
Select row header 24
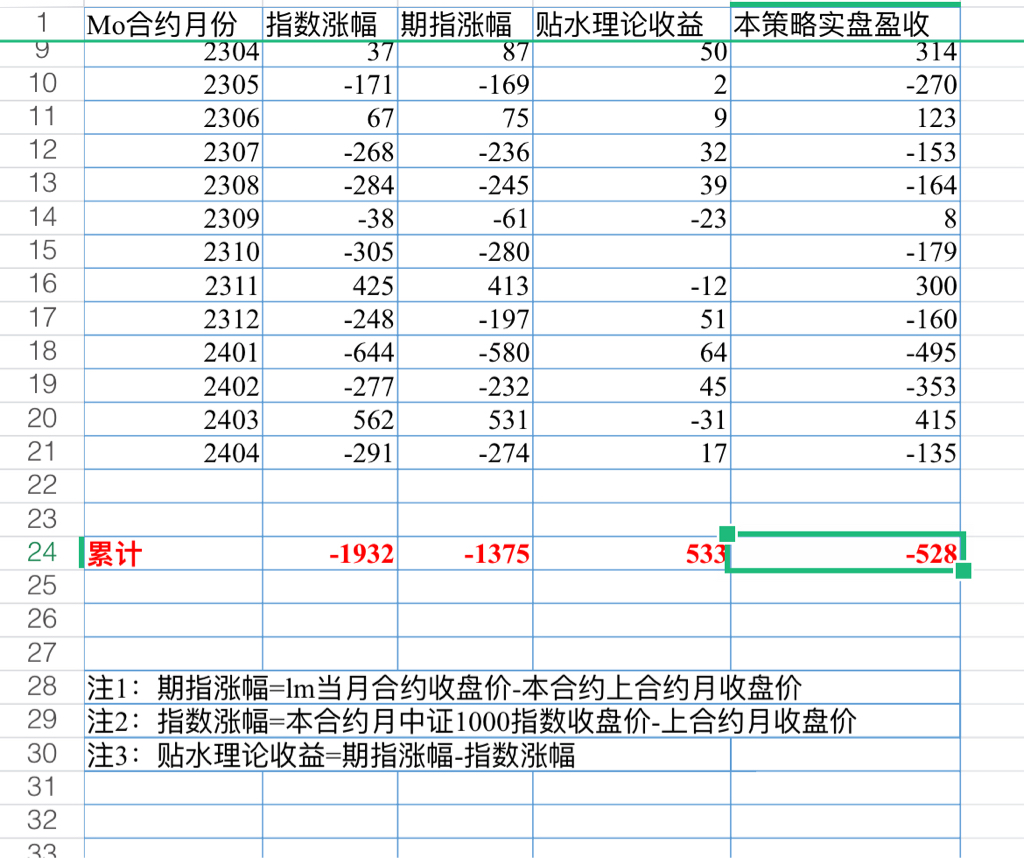coord(42,552)
